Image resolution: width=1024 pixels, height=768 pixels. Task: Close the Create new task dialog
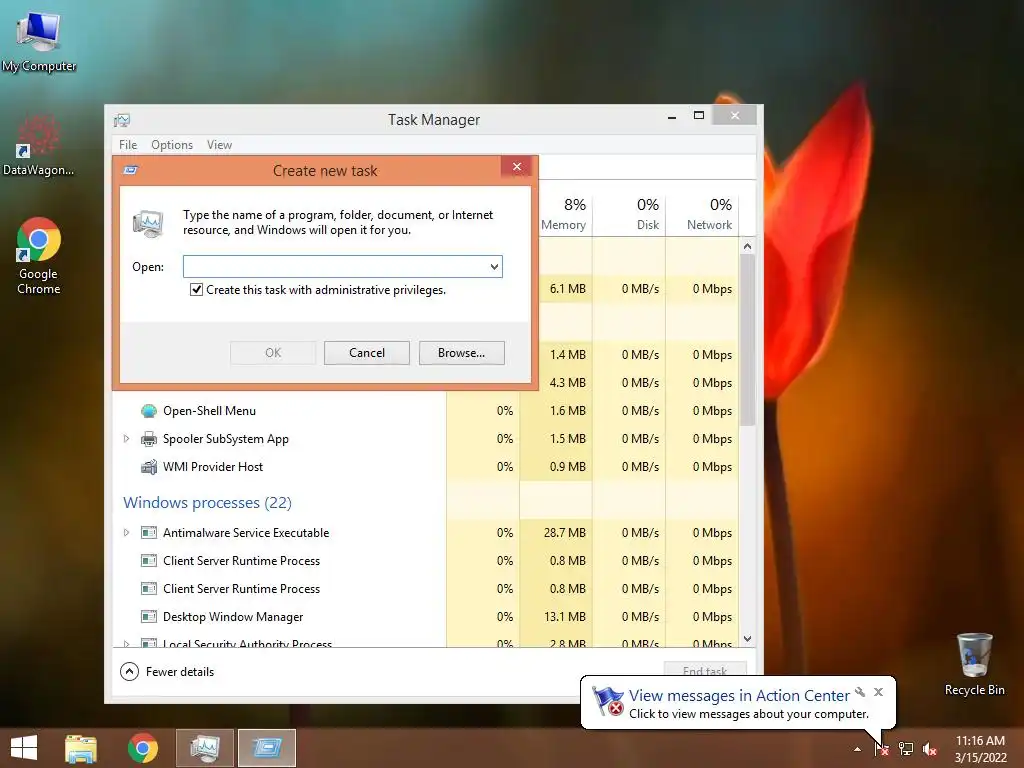tap(517, 167)
